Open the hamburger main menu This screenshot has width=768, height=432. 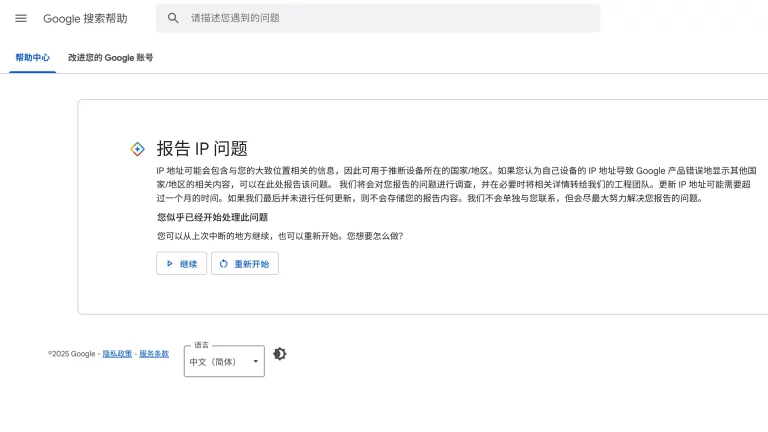tap(21, 18)
